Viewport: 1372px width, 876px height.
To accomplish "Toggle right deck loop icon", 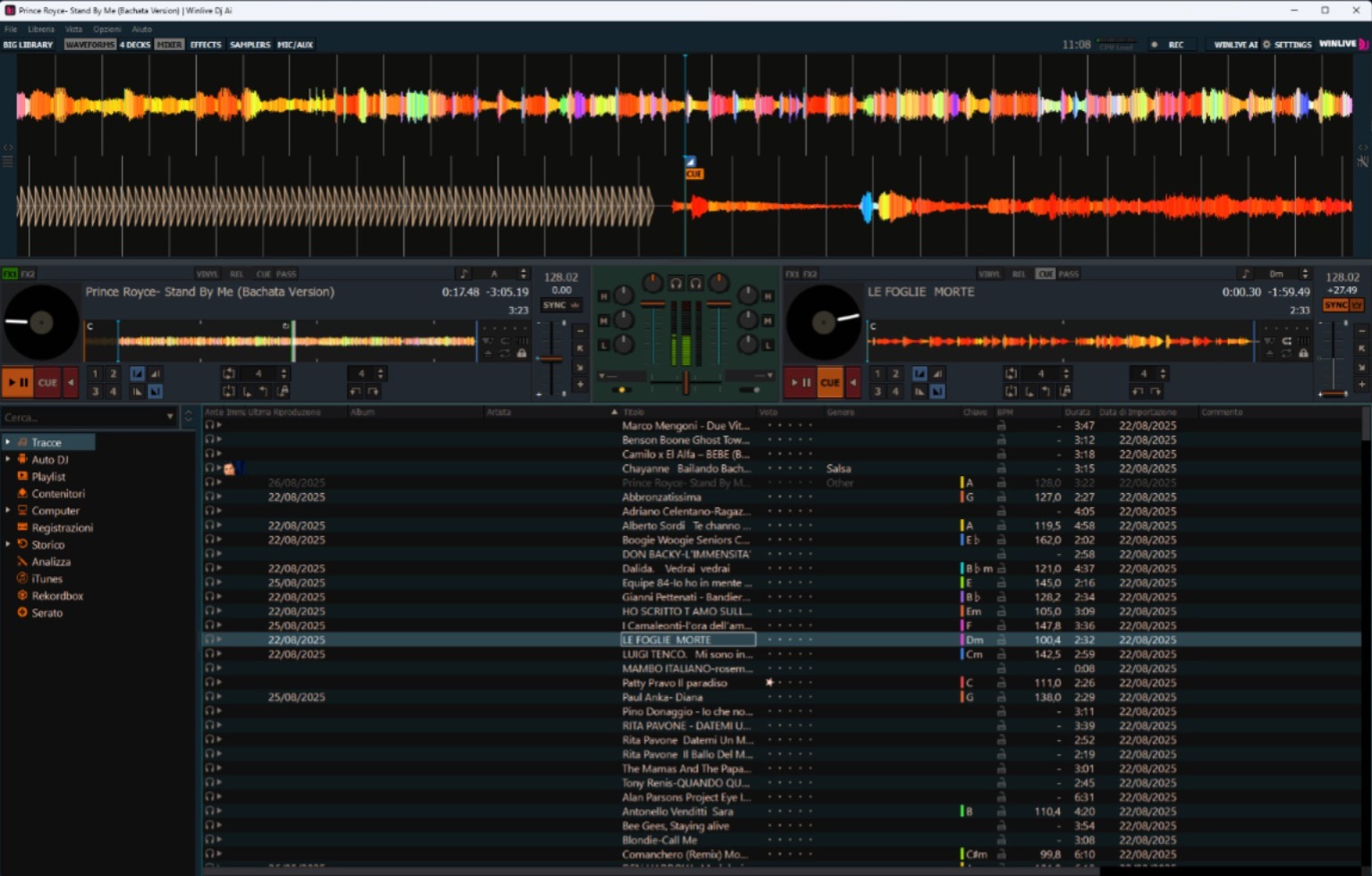I will (x=1012, y=373).
